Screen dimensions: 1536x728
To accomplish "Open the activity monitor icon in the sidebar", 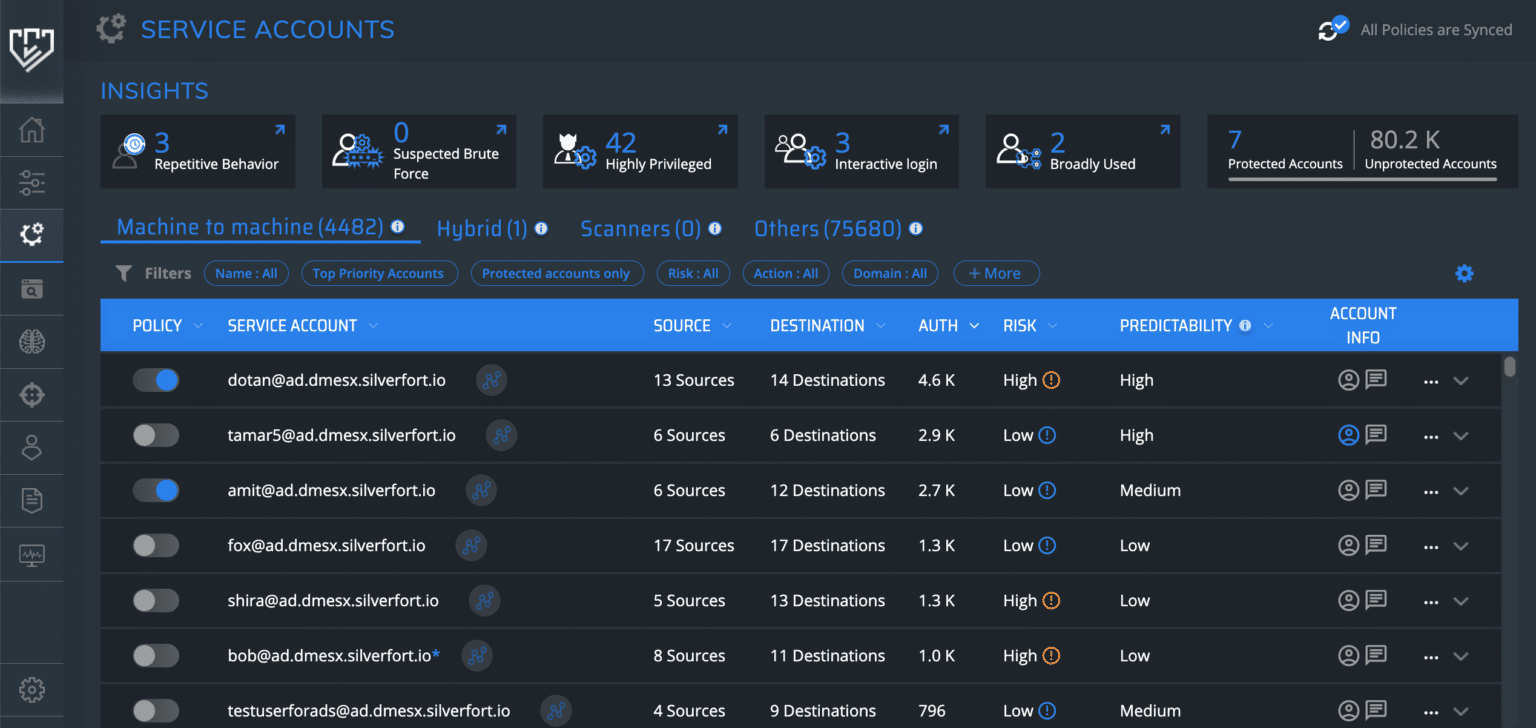I will pyautogui.click(x=32, y=553).
